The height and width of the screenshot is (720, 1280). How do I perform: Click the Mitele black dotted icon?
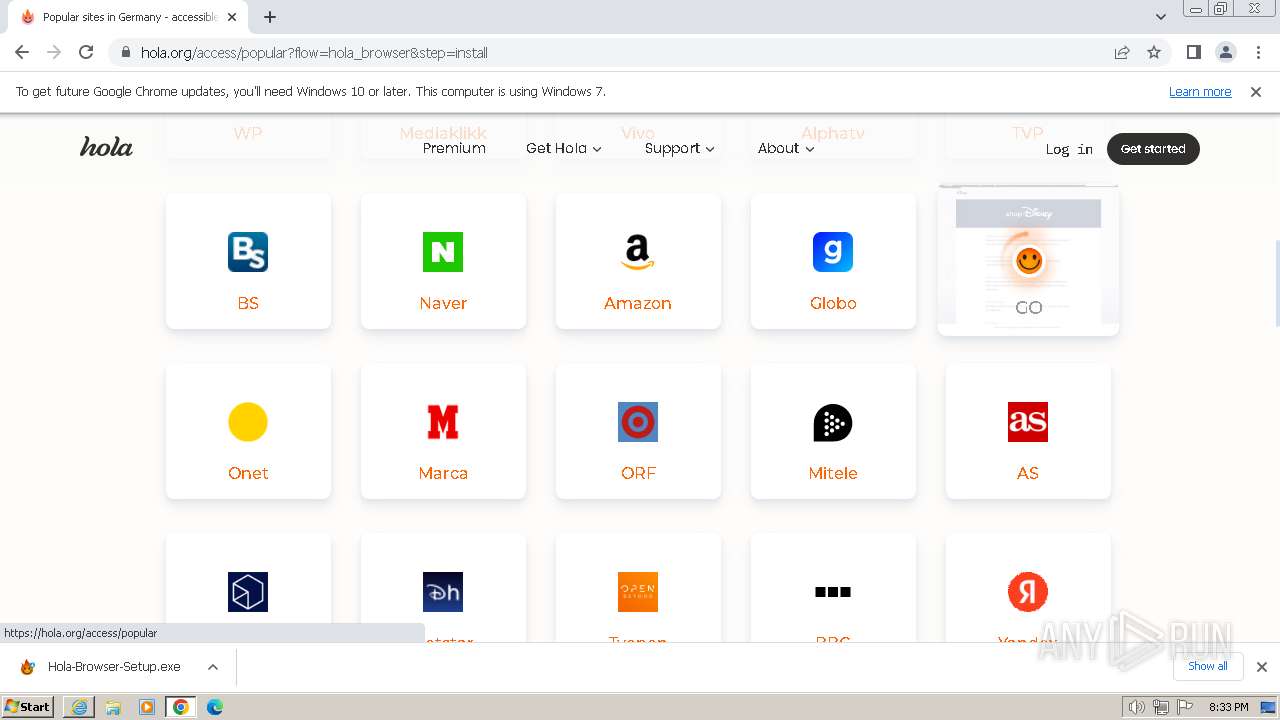pos(833,422)
